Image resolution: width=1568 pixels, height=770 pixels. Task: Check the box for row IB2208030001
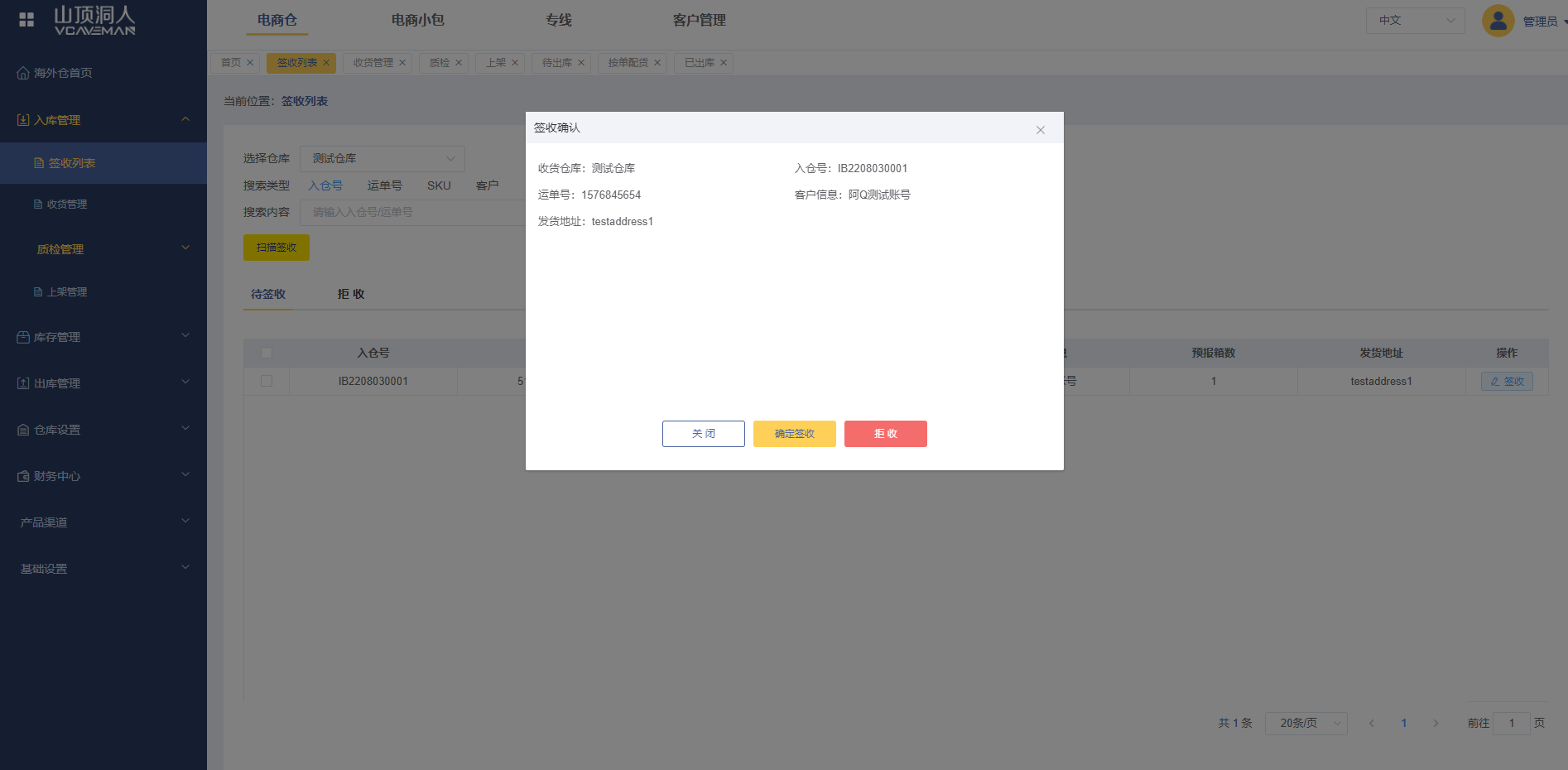point(267,381)
